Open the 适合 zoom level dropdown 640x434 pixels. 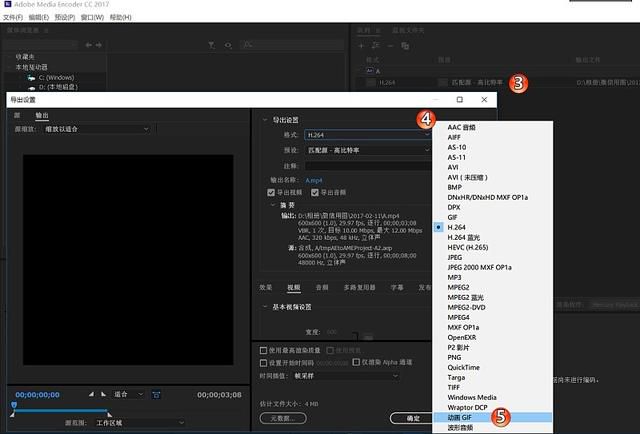[x=128, y=394]
